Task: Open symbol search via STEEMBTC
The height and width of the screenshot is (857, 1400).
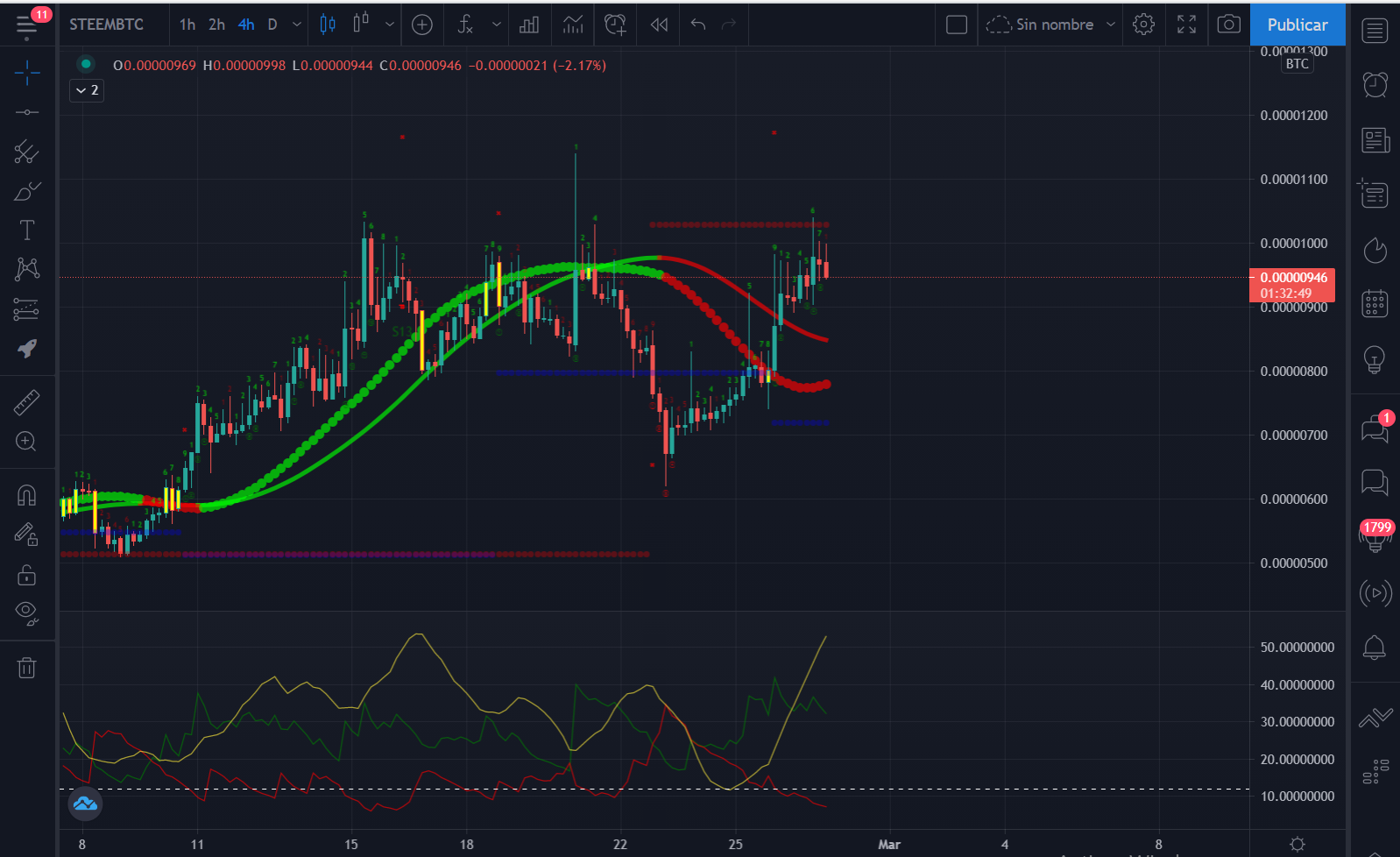Action: point(107,25)
